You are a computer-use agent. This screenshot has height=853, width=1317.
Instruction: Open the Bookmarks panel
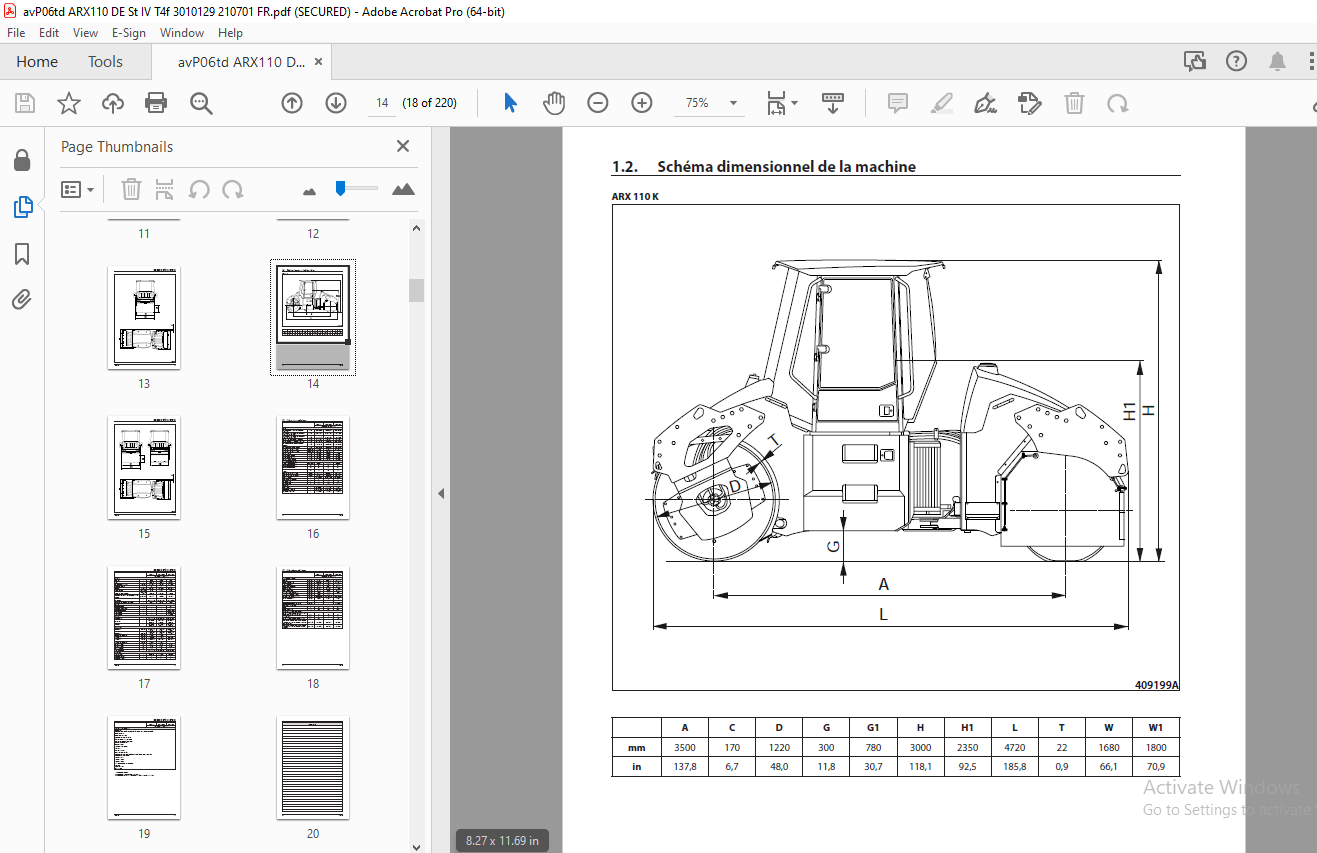coord(22,254)
